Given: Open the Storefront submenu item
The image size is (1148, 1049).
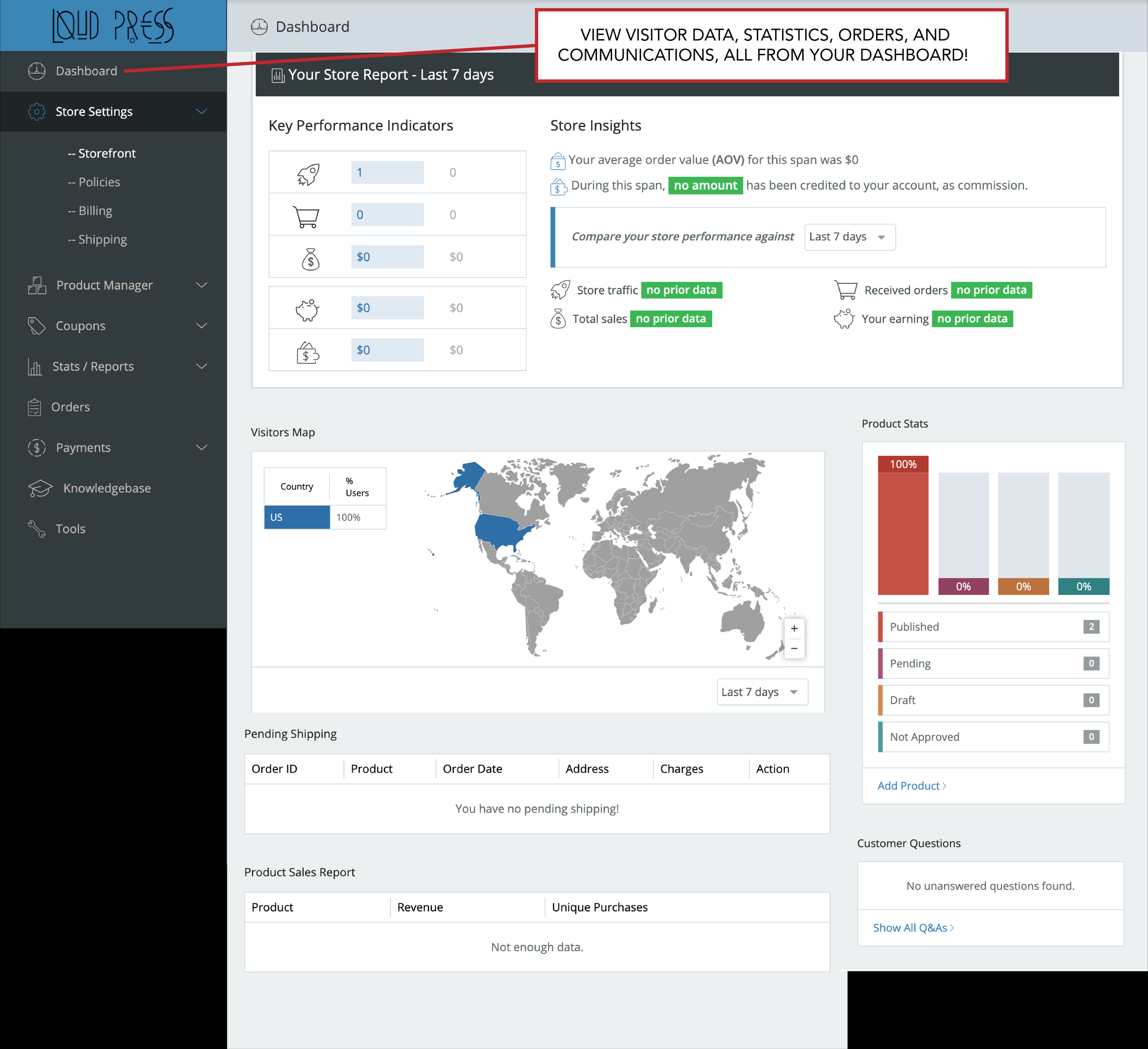Looking at the screenshot, I should tap(102, 154).
